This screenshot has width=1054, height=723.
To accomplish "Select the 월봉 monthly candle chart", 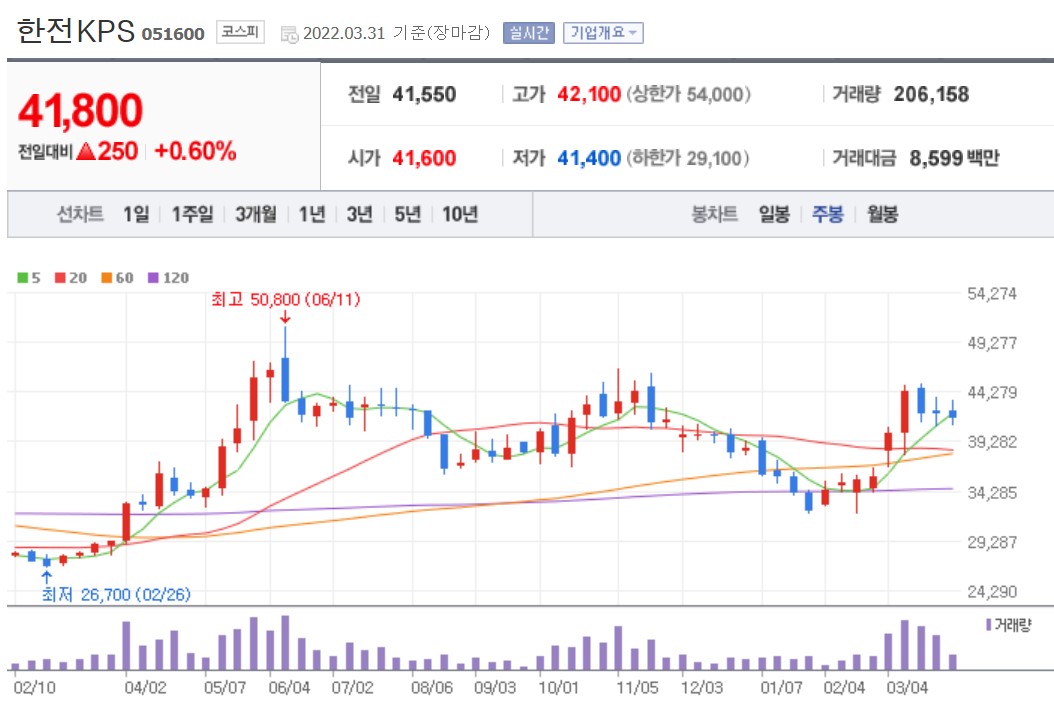I will click(882, 214).
